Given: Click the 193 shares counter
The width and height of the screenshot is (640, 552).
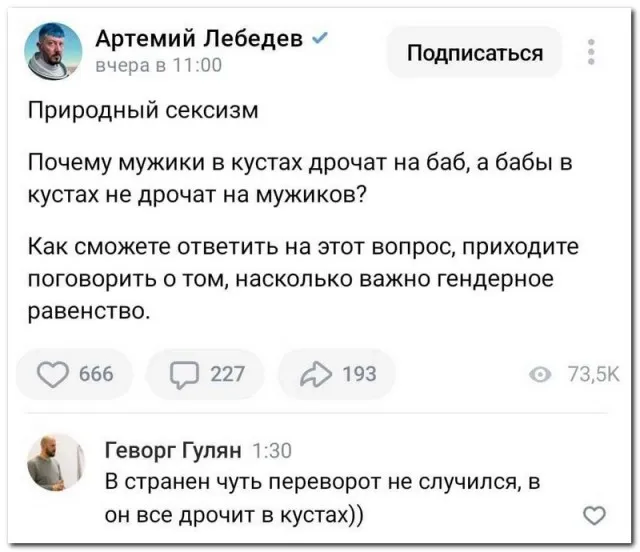Looking at the screenshot, I should pyautogui.click(x=359, y=374).
